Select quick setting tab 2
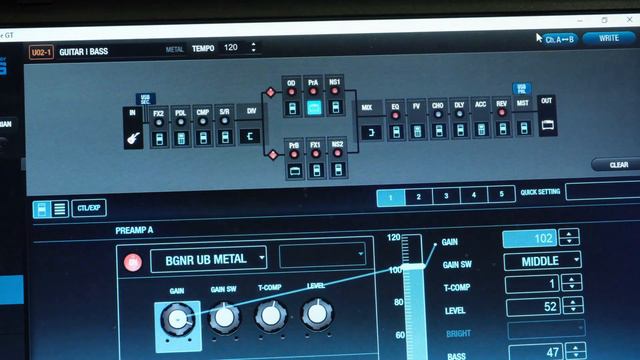The width and height of the screenshot is (640, 360). click(419, 197)
